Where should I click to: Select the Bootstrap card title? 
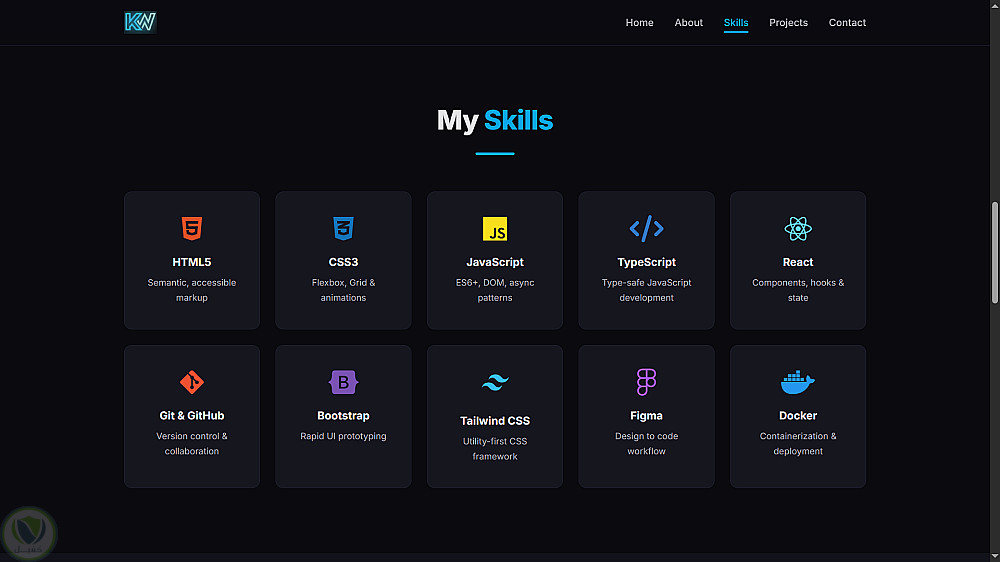click(343, 415)
